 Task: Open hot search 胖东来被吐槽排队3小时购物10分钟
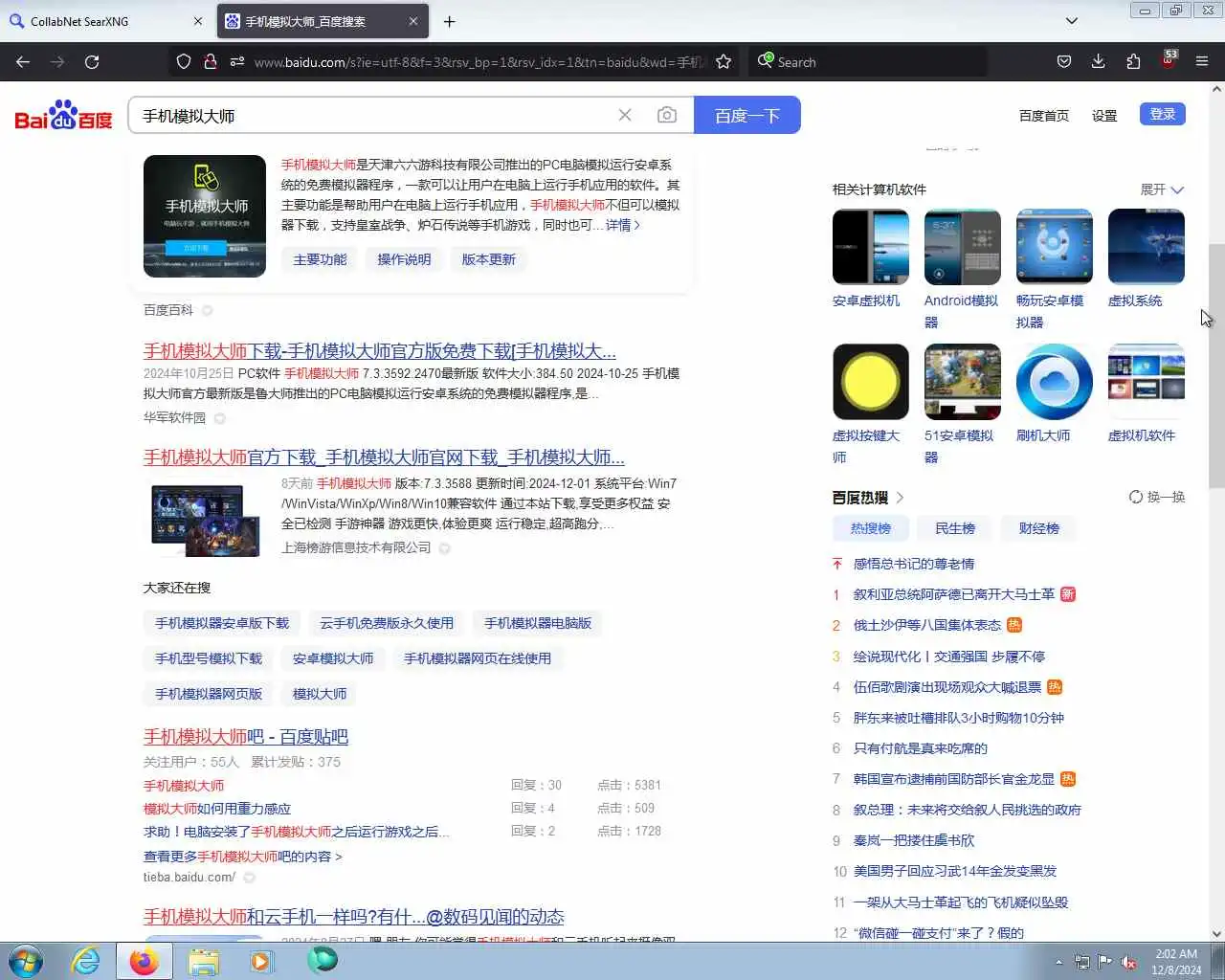(959, 718)
